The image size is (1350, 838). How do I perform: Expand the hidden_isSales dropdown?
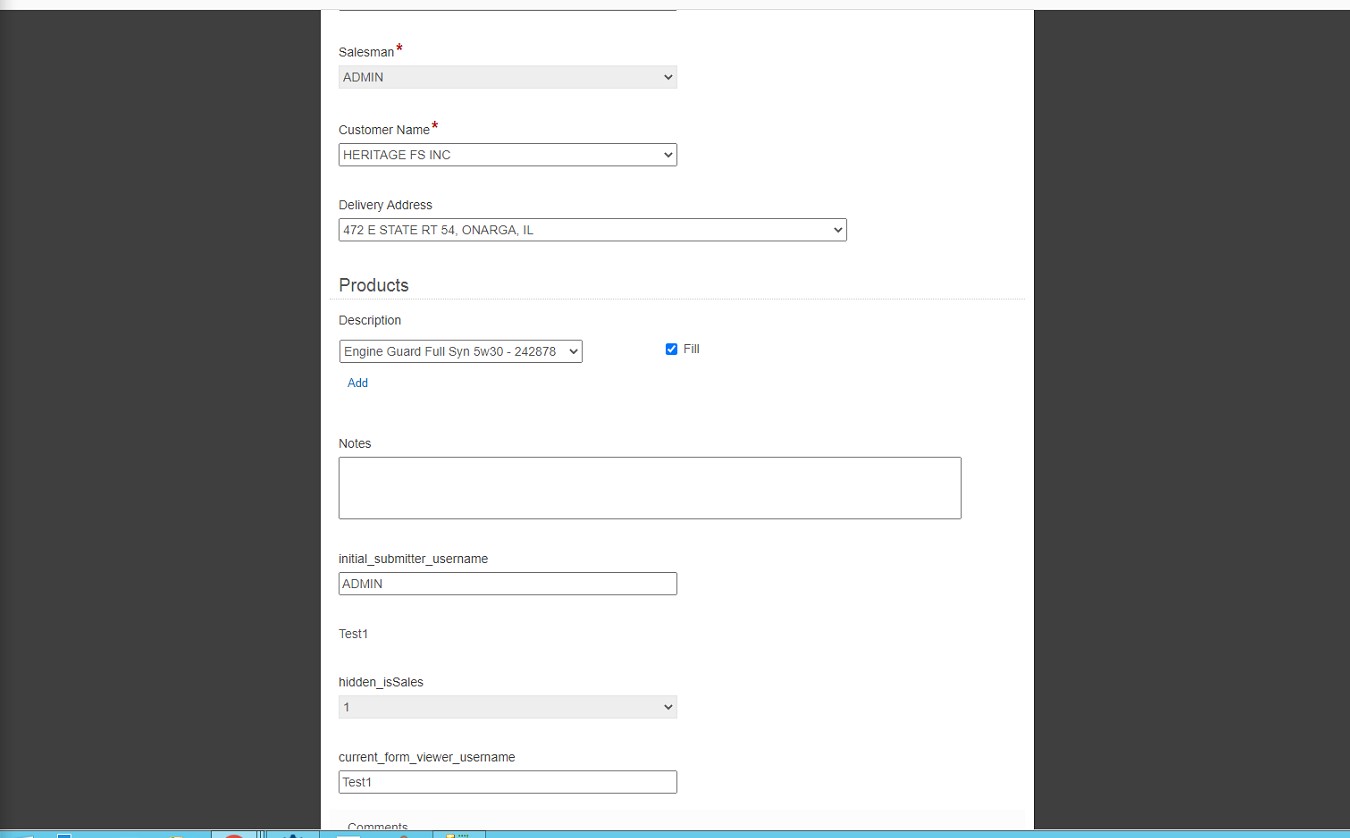[x=507, y=707]
